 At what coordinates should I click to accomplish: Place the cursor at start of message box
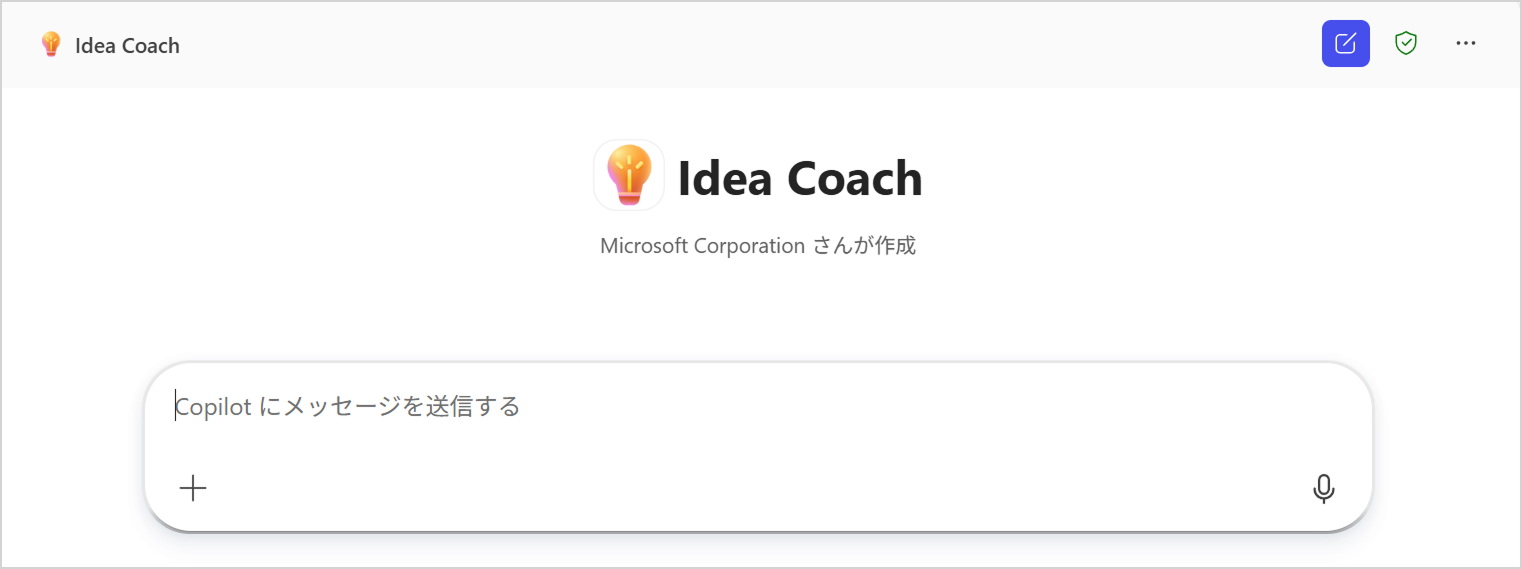pos(177,407)
